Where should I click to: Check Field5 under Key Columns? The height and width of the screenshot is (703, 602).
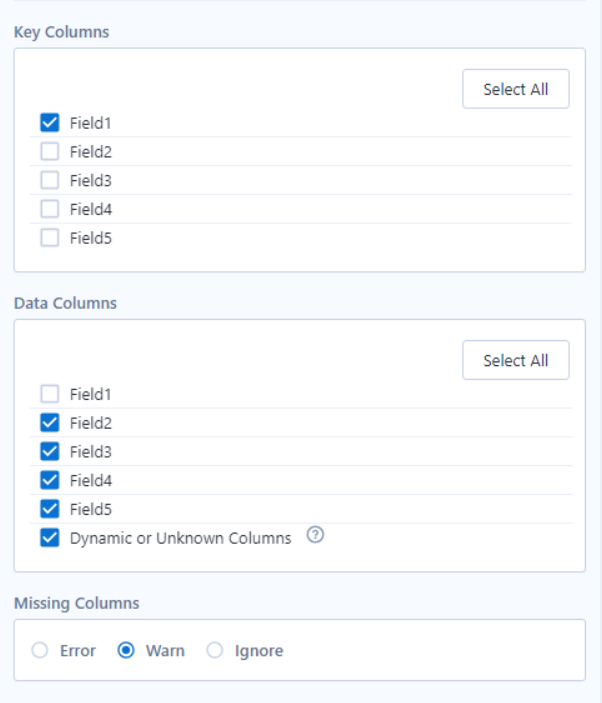coord(50,238)
